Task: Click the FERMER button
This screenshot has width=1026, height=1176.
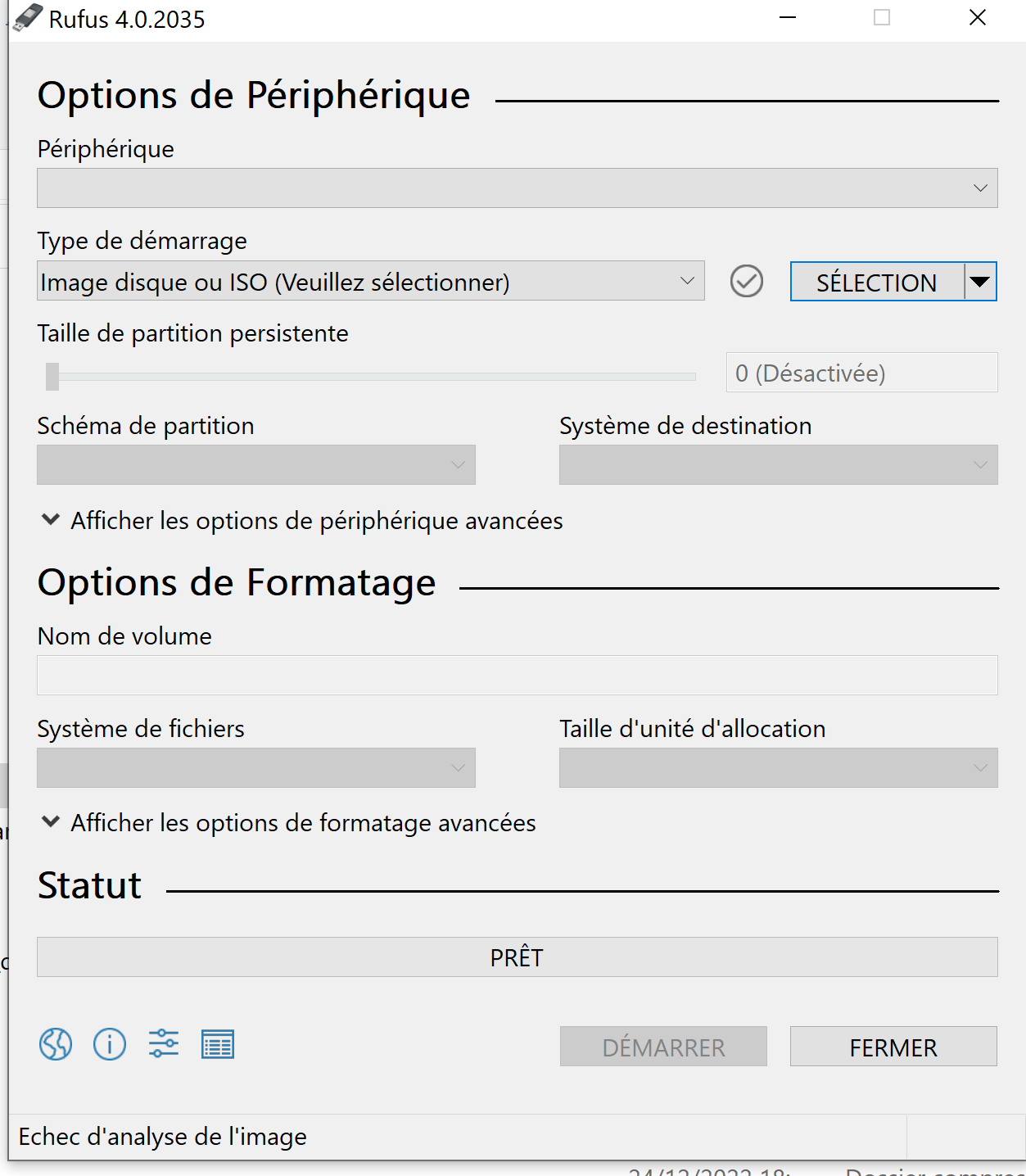Action: (x=893, y=1047)
